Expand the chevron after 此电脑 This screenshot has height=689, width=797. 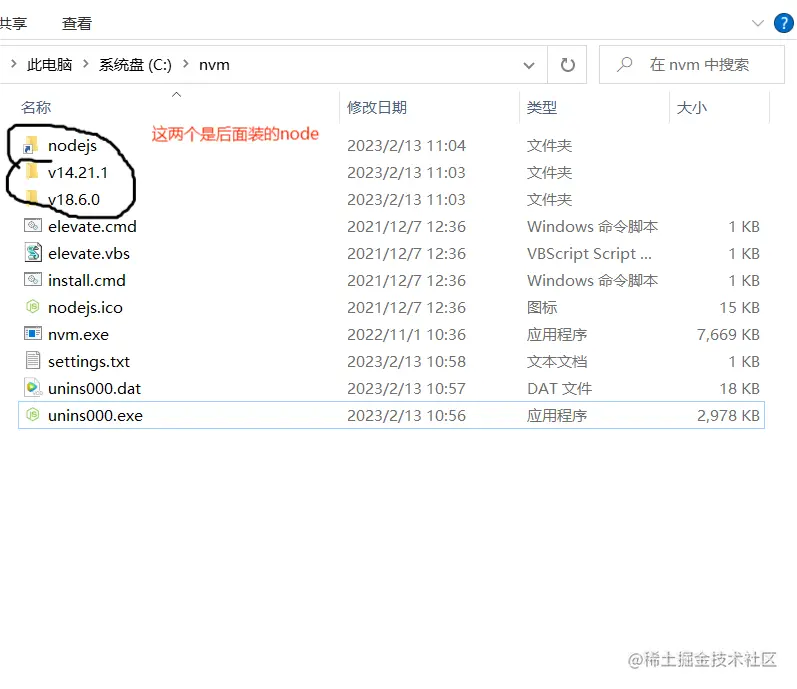86,64
